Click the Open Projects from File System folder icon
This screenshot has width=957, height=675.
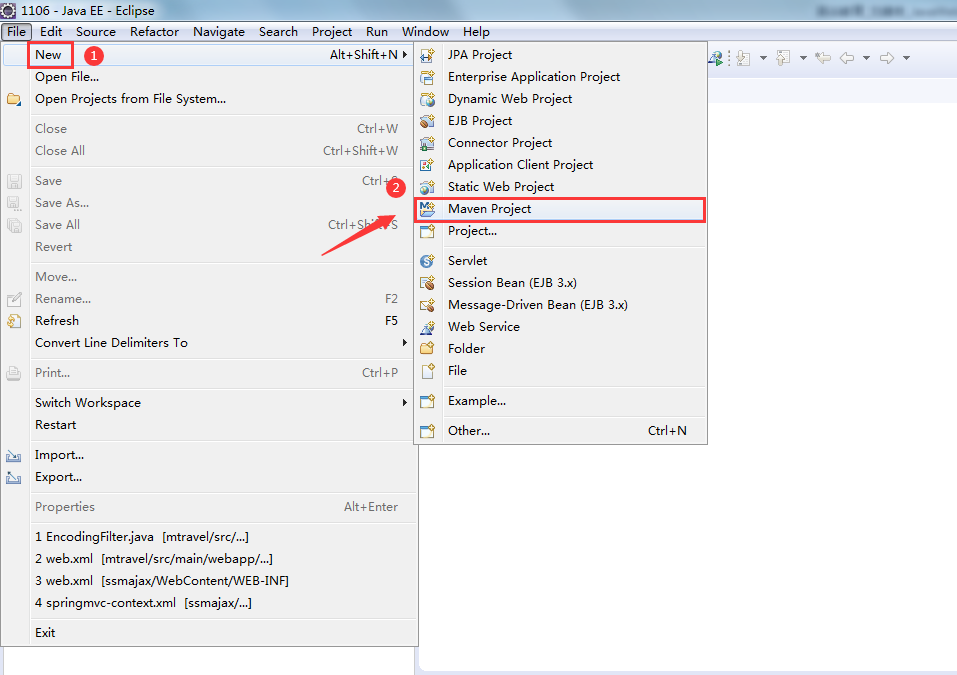(14, 99)
